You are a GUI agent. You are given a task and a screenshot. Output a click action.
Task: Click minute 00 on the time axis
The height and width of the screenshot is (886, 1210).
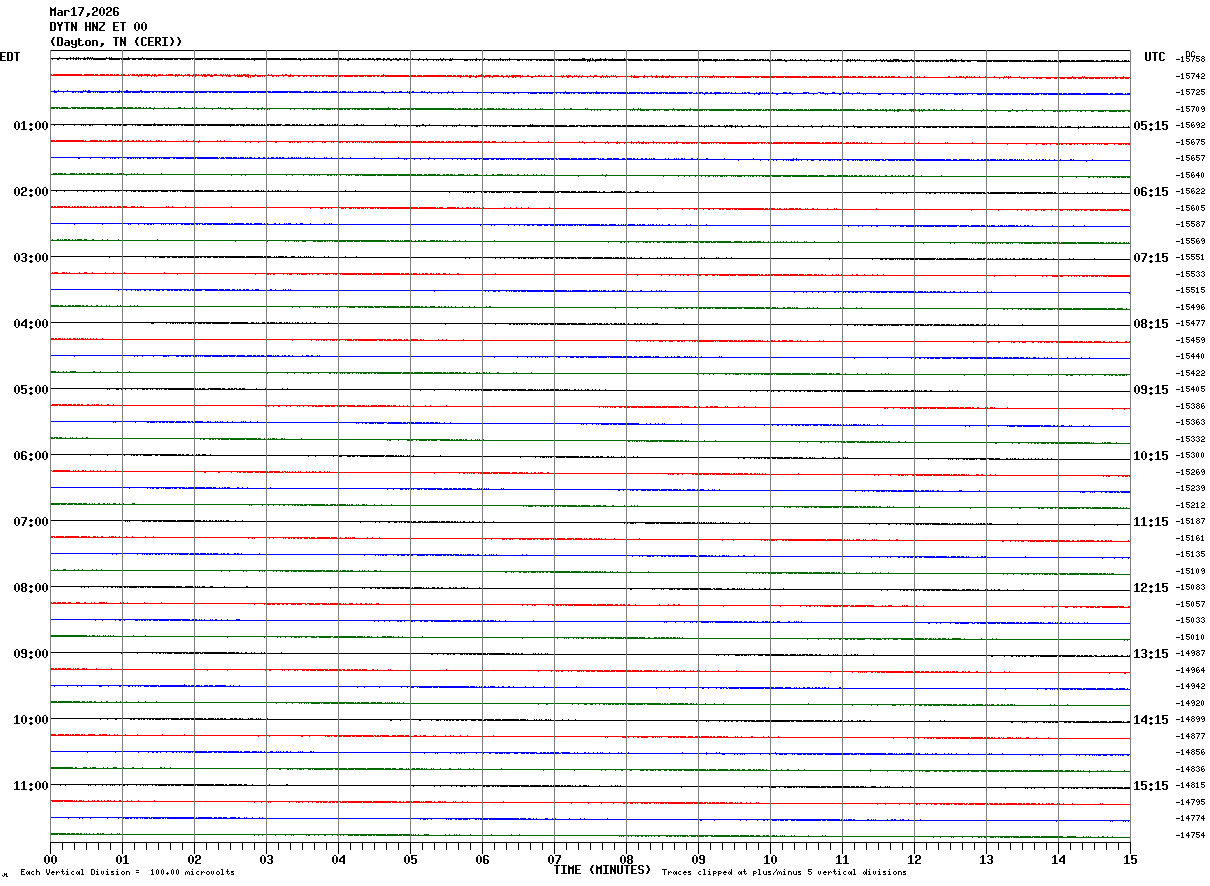50,859
